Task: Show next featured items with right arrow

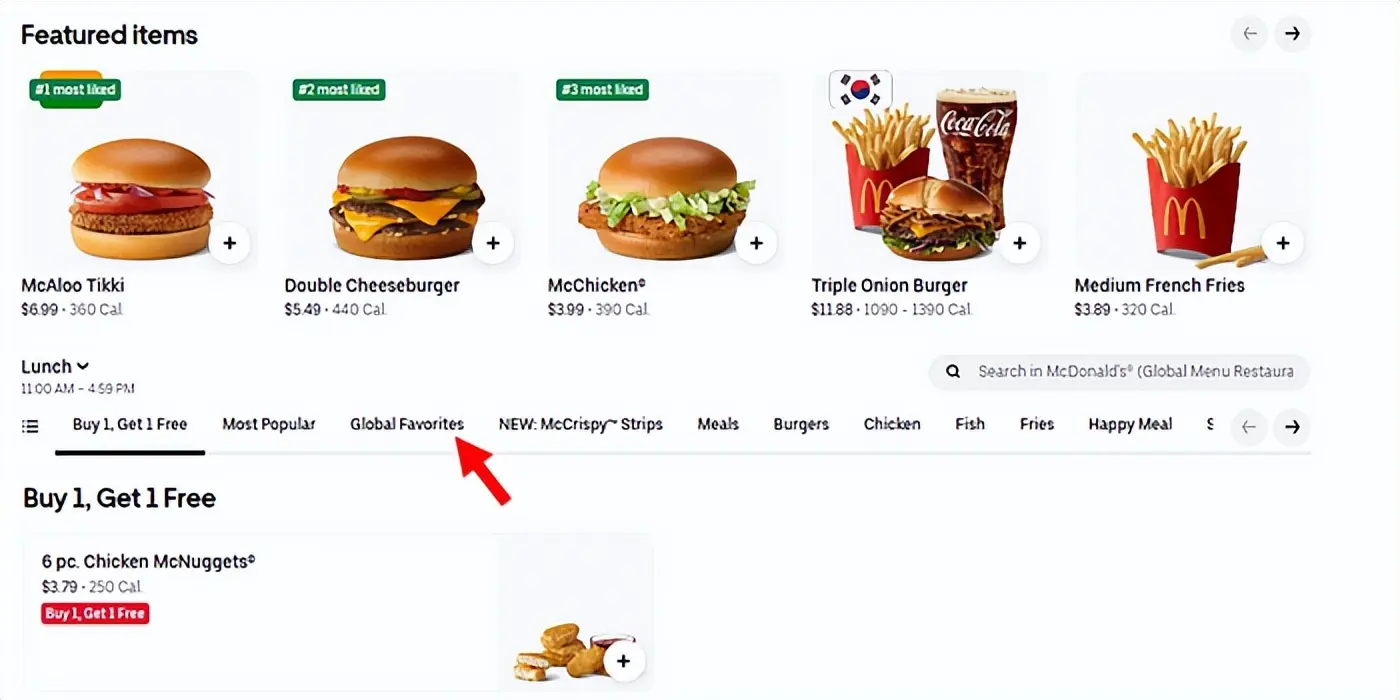Action: (x=1292, y=34)
